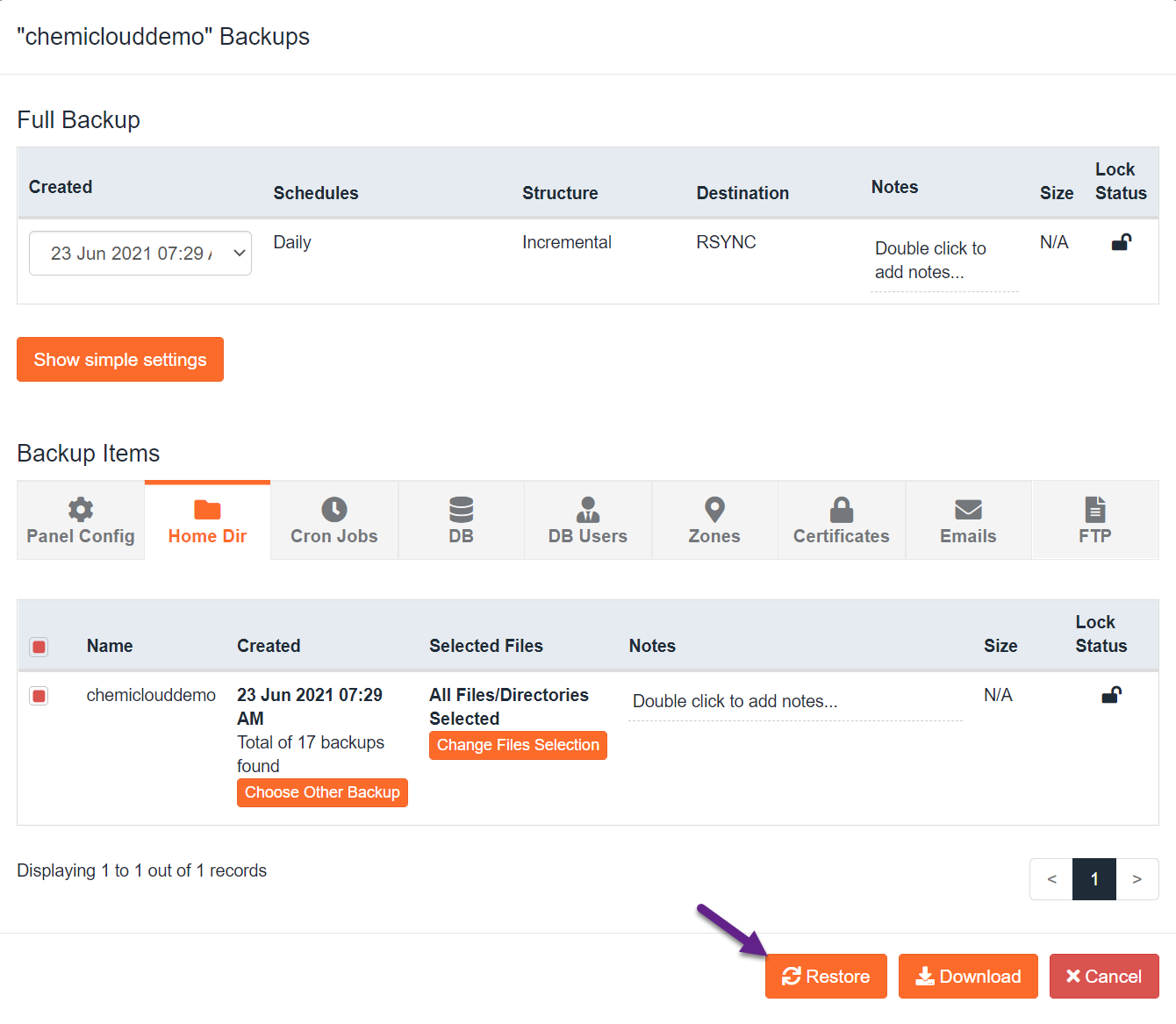Toggle lock status for the full backup
The image size is (1176, 1024).
click(1121, 241)
